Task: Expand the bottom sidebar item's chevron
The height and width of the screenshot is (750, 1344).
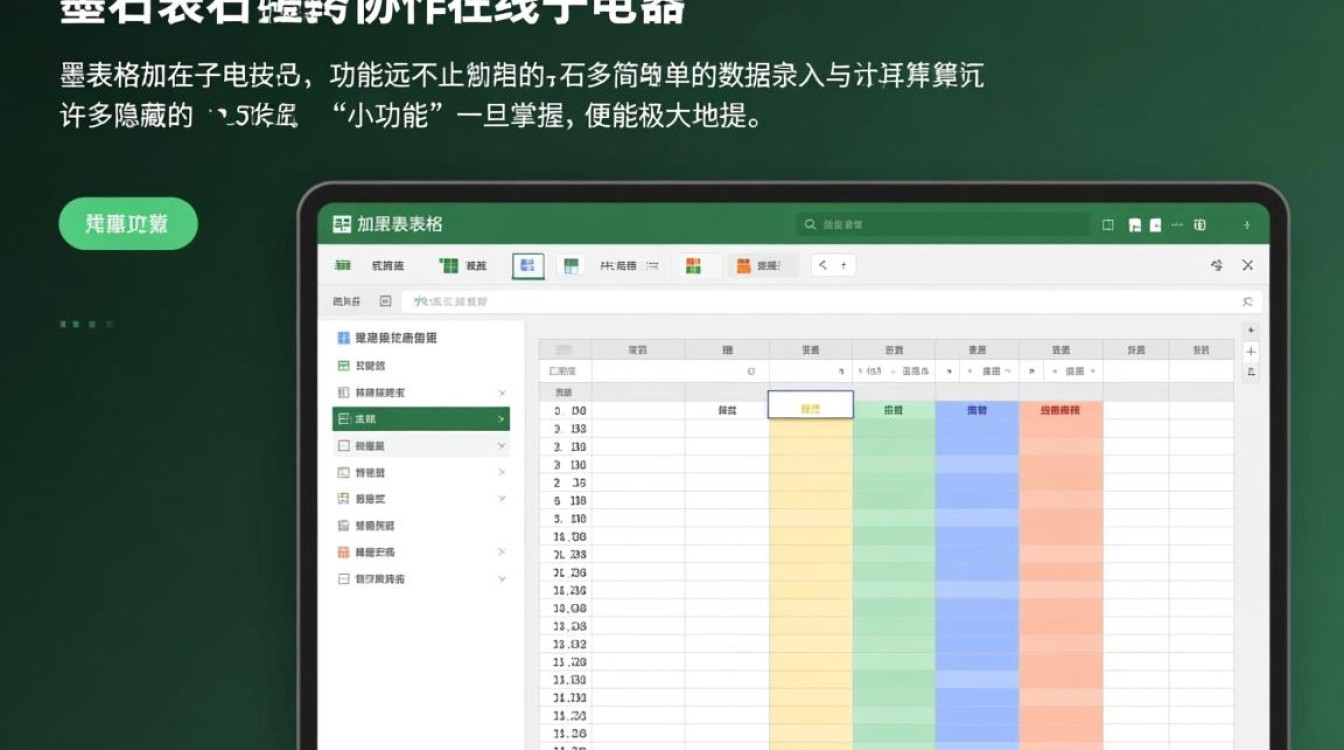Action: [501, 578]
